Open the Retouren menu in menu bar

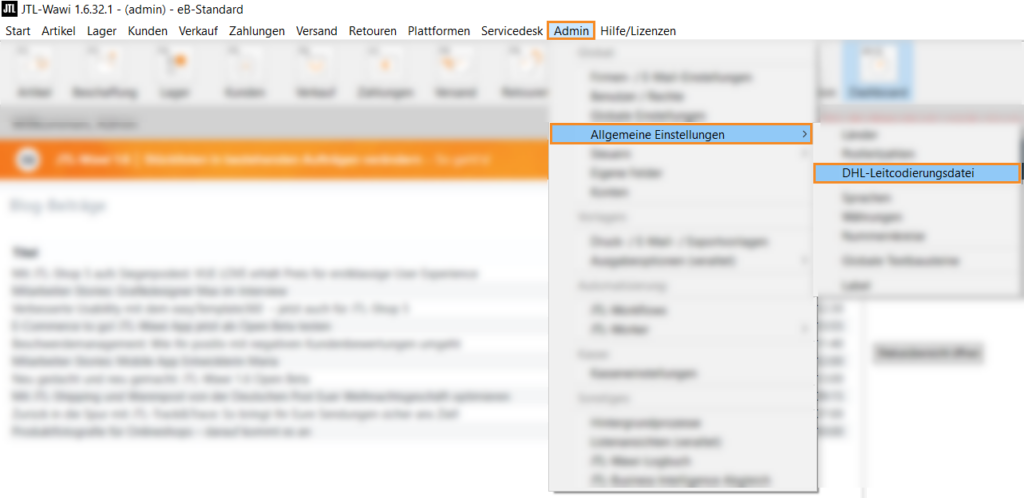(x=372, y=31)
